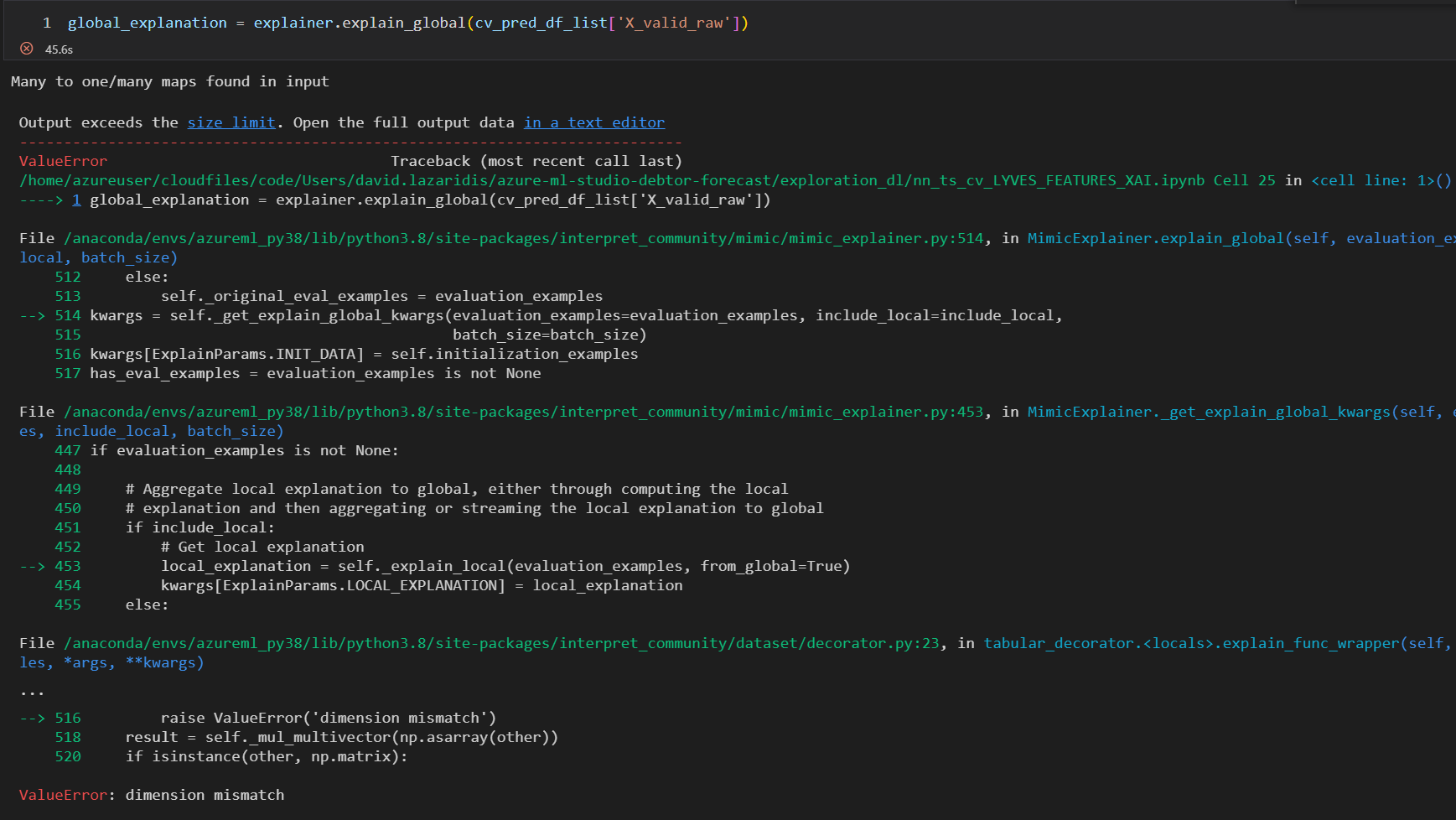Viewport: 1456px width, 820px height.
Task: Click 'MimicExplainer.explain_global' function name text
Action: tap(1156, 238)
